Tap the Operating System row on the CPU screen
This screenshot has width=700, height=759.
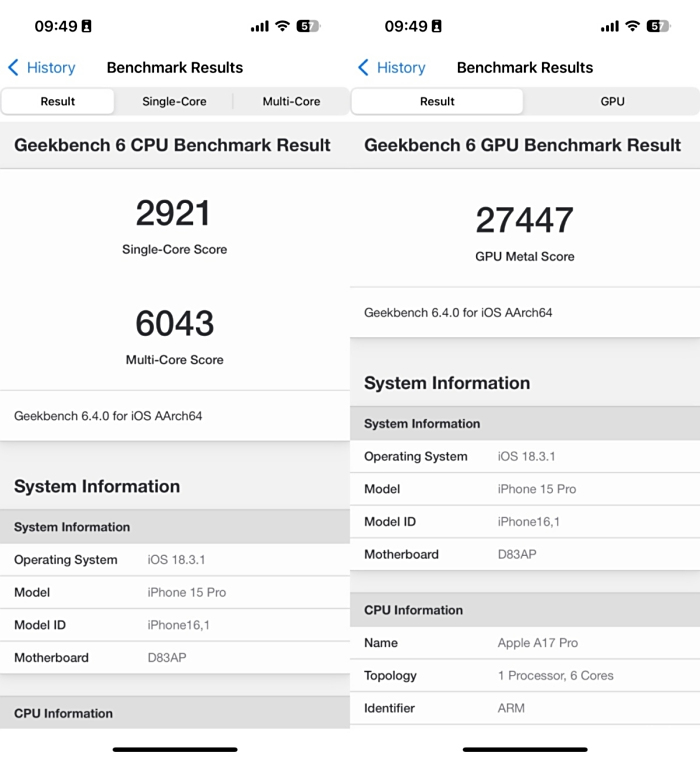[175, 560]
